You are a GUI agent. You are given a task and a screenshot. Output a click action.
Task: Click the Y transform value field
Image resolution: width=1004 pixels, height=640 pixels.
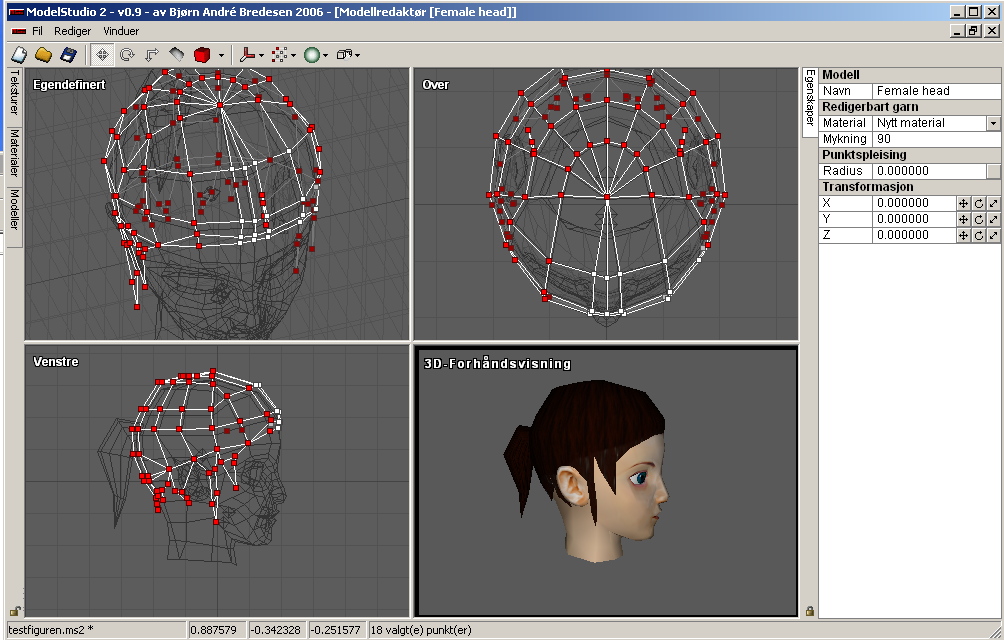tap(914, 219)
